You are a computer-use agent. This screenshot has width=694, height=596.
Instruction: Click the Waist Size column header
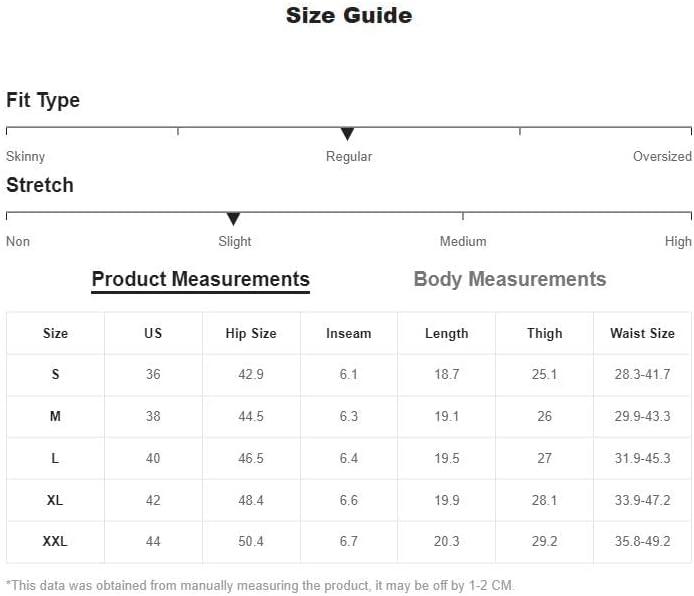coord(642,333)
